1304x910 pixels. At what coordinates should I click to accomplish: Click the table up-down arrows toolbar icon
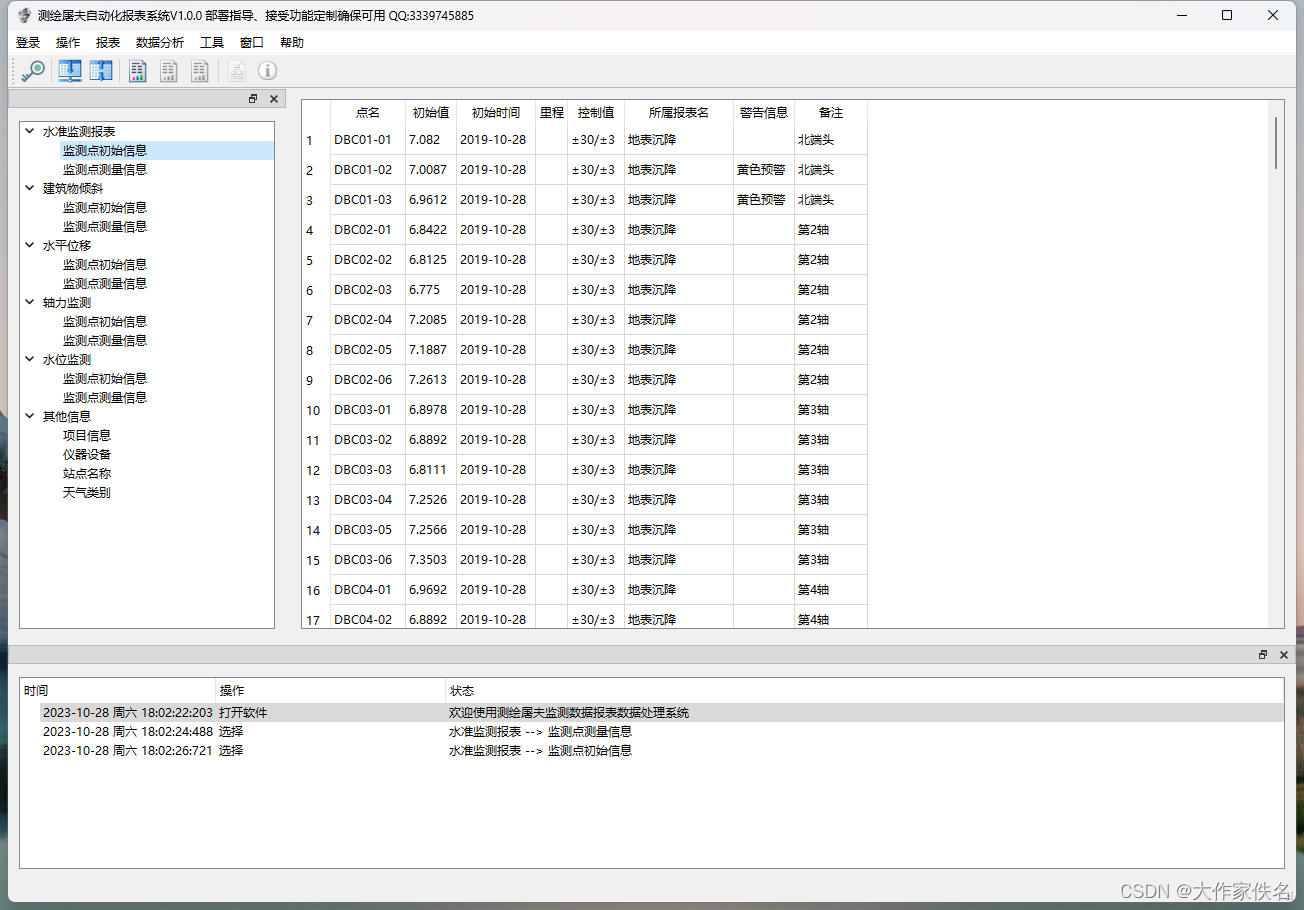coord(101,71)
